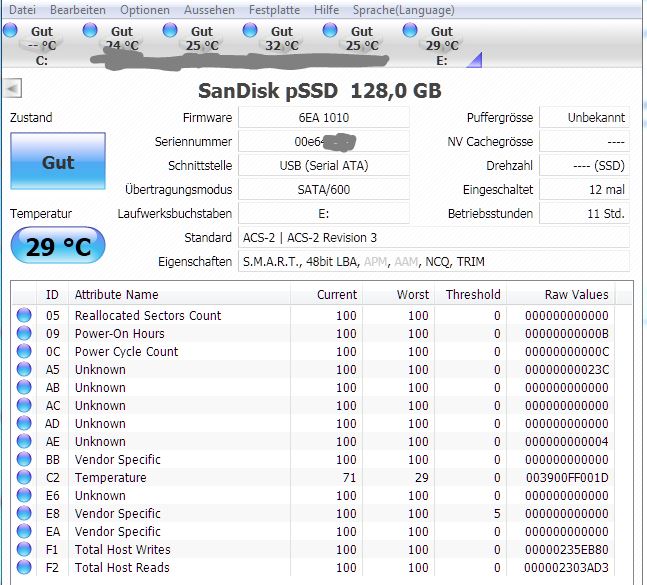Select the Power Cycle Count attribute name
Viewport: 647px width, 585px height.
point(126,351)
